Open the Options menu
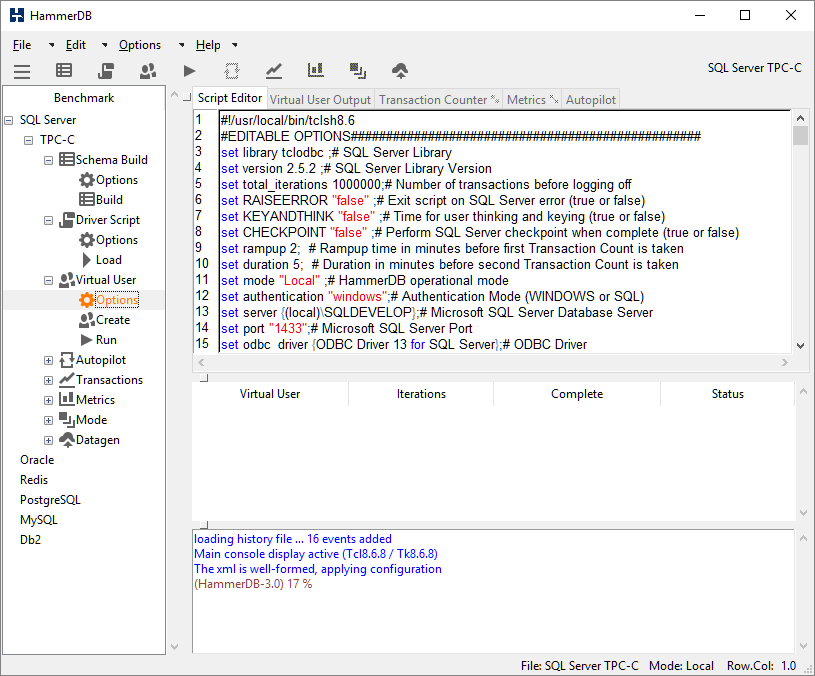Image resolution: width=815 pixels, height=676 pixels. pos(140,45)
